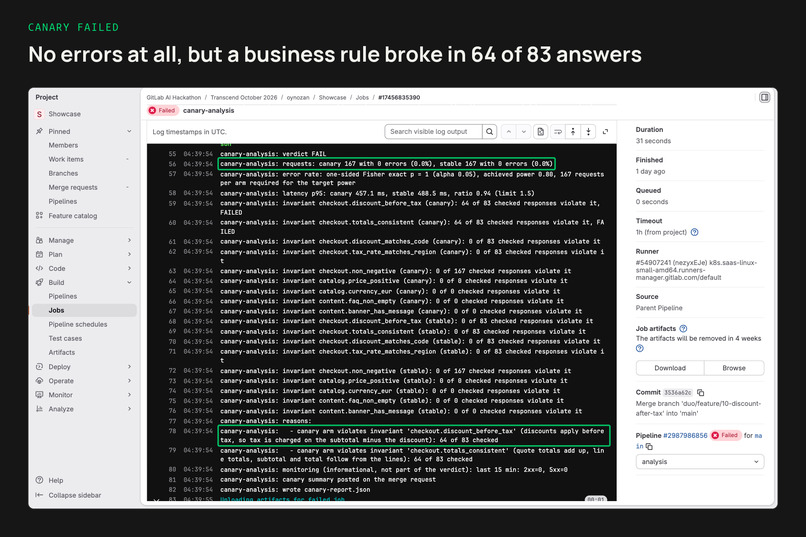806x537 pixels.
Task: Open Merge requests in the sidebar
Action: point(73,188)
